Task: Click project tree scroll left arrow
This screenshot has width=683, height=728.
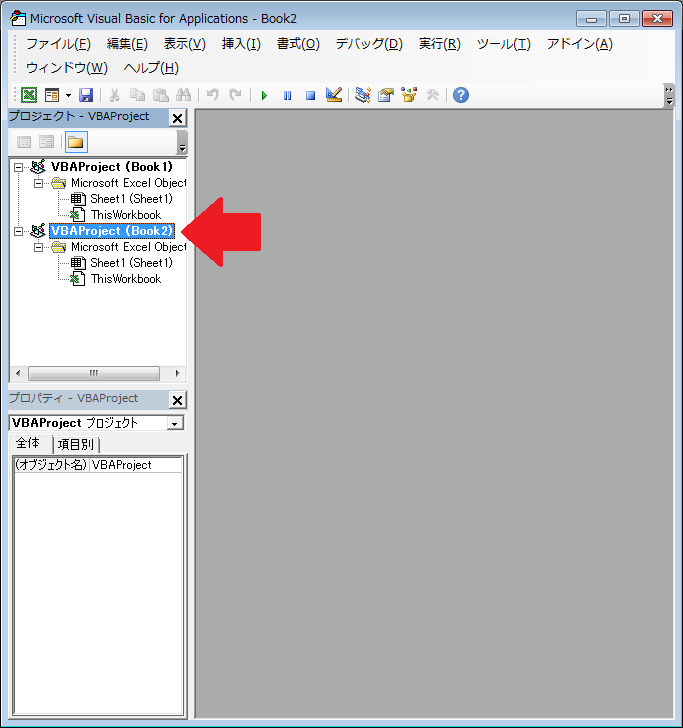Action: pos(18,373)
